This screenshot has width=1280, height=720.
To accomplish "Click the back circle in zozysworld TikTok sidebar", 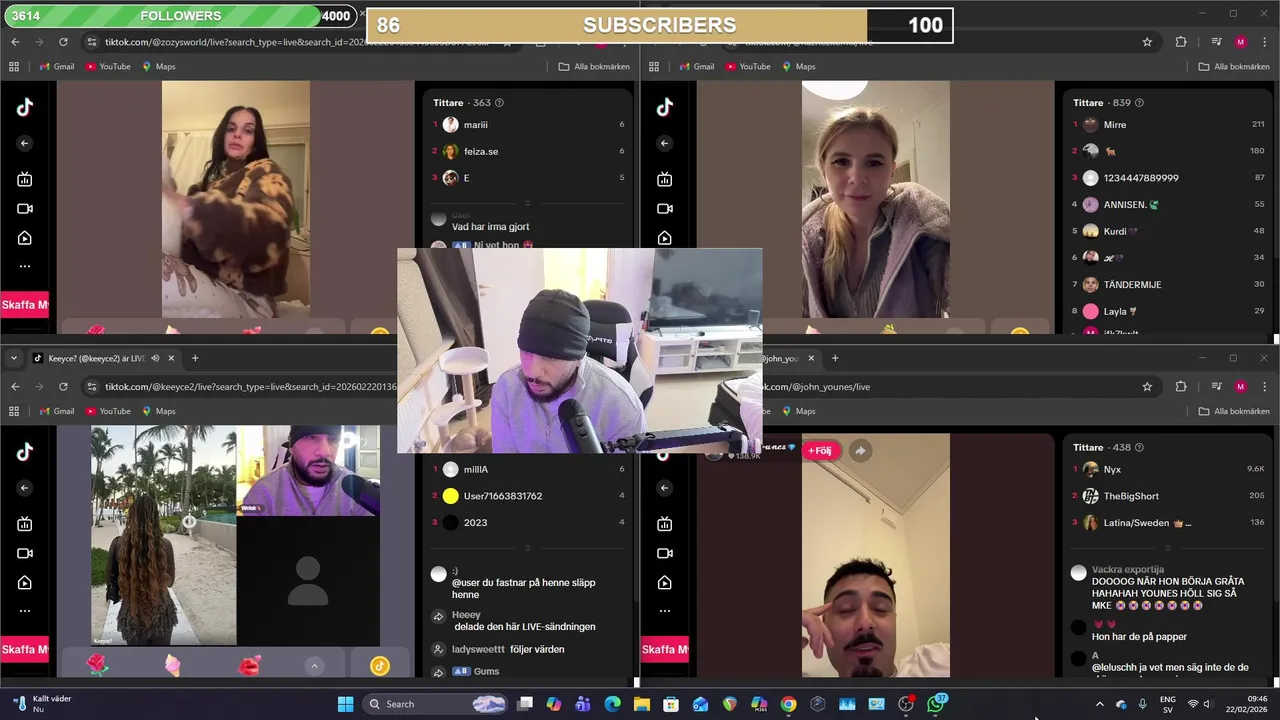I will tap(25, 143).
